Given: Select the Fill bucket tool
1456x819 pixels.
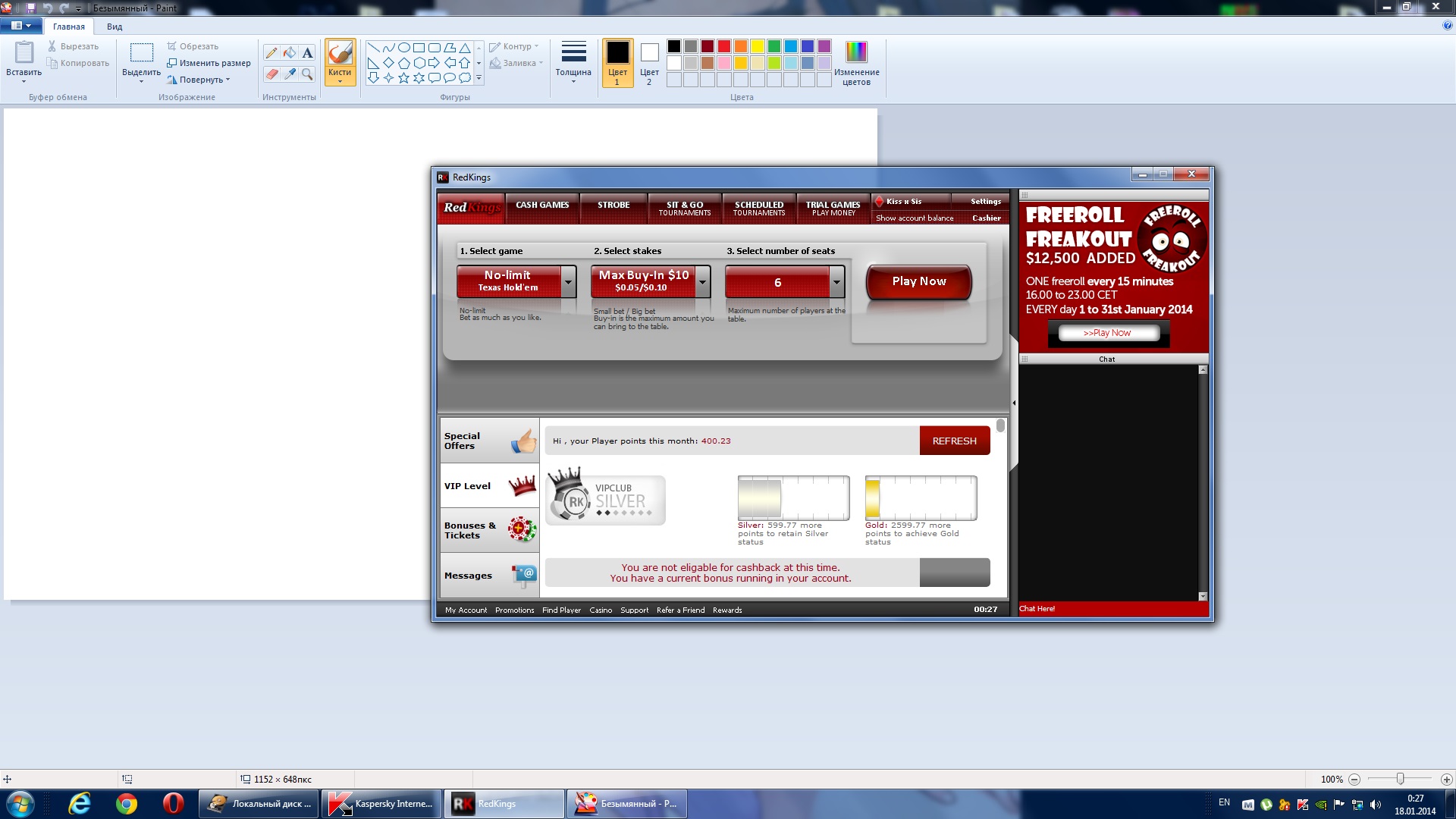Looking at the screenshot, I should point(289,53).
